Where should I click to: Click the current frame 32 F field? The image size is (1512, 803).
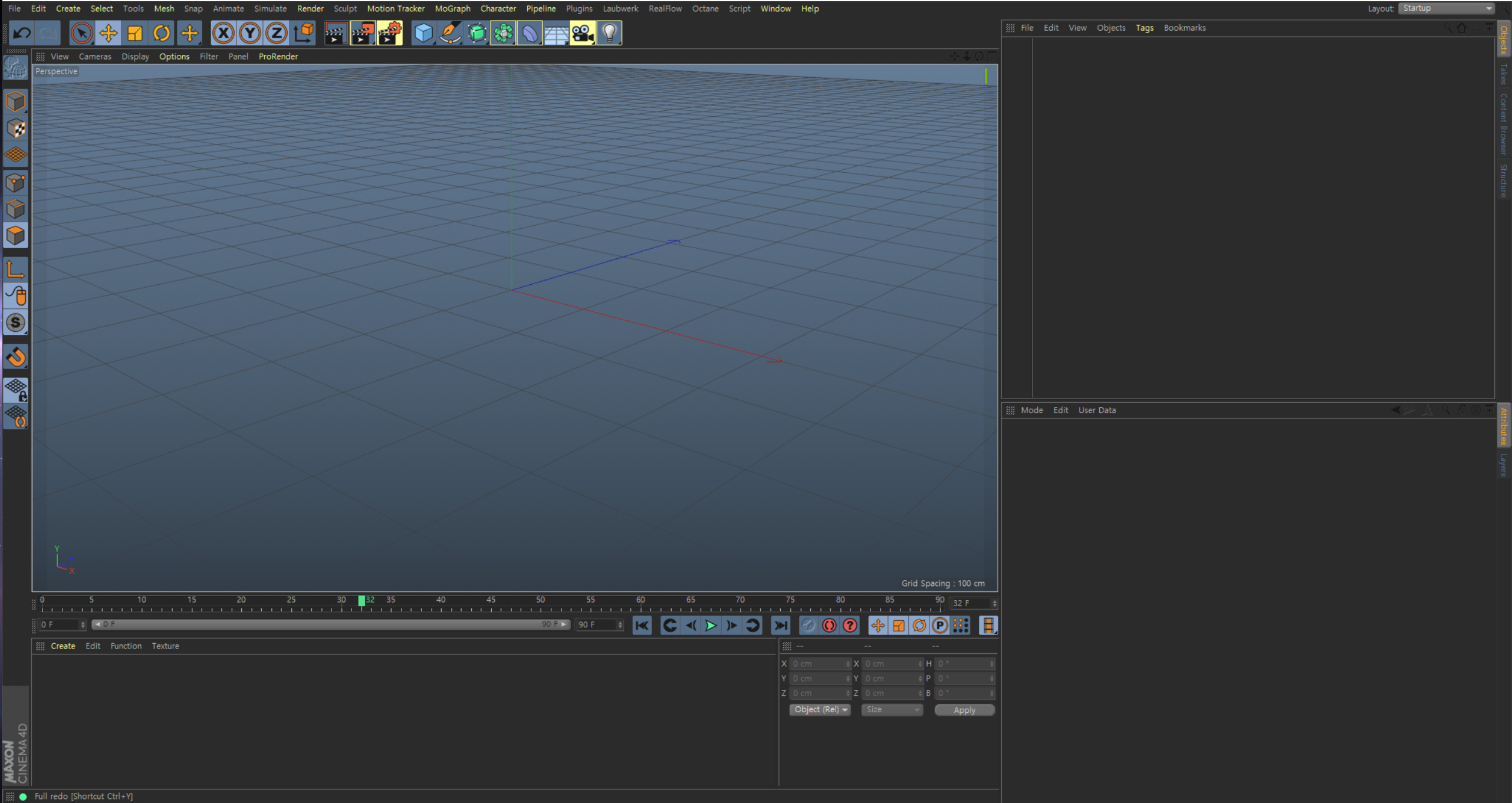click(972, 603)
